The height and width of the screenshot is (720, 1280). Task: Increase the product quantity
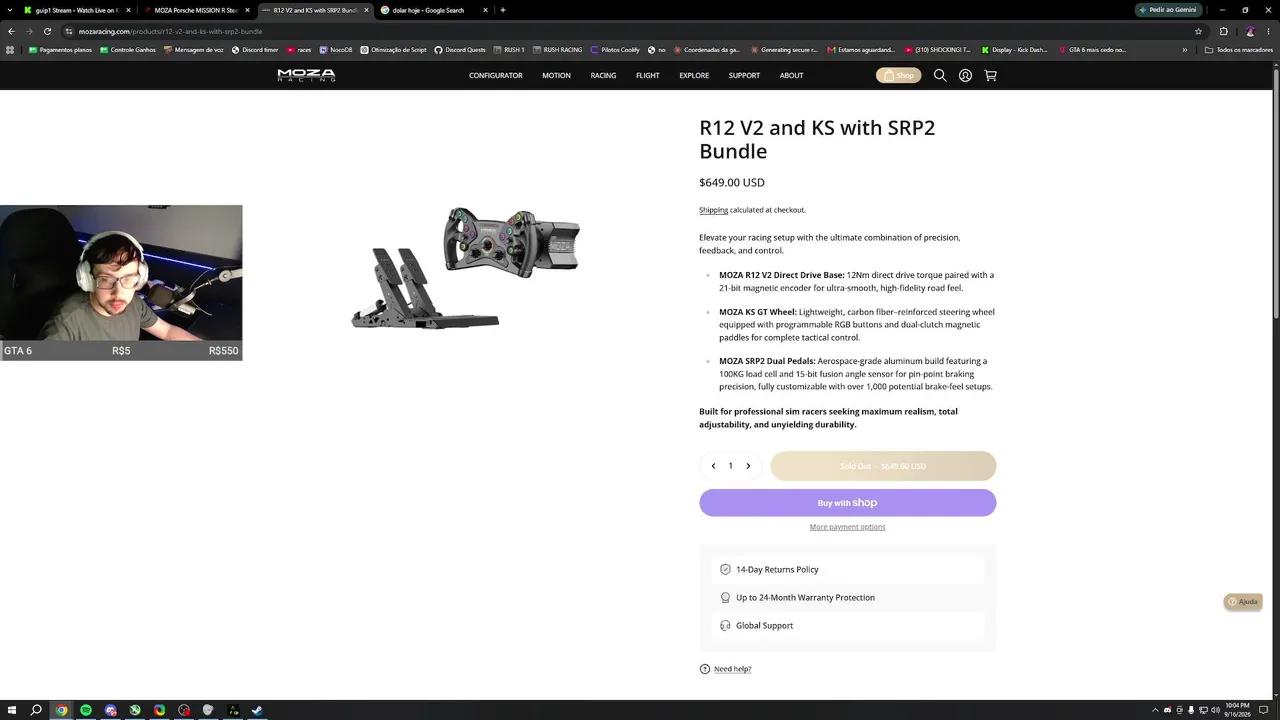coord(748,466)
